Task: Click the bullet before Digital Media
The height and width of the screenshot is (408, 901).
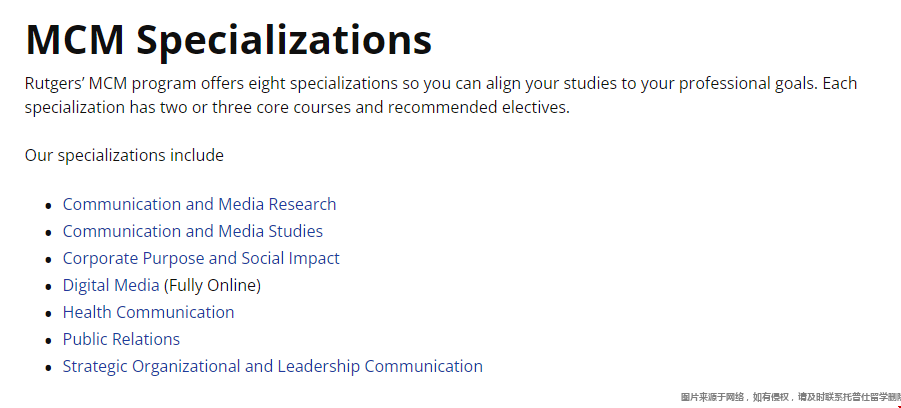Action: pos(49,287)
